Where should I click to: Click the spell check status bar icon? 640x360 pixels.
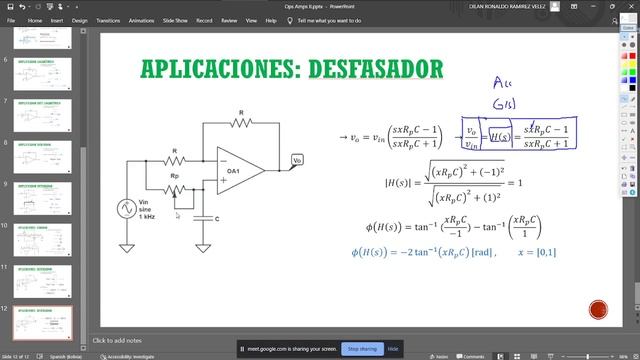coord(40,357)
